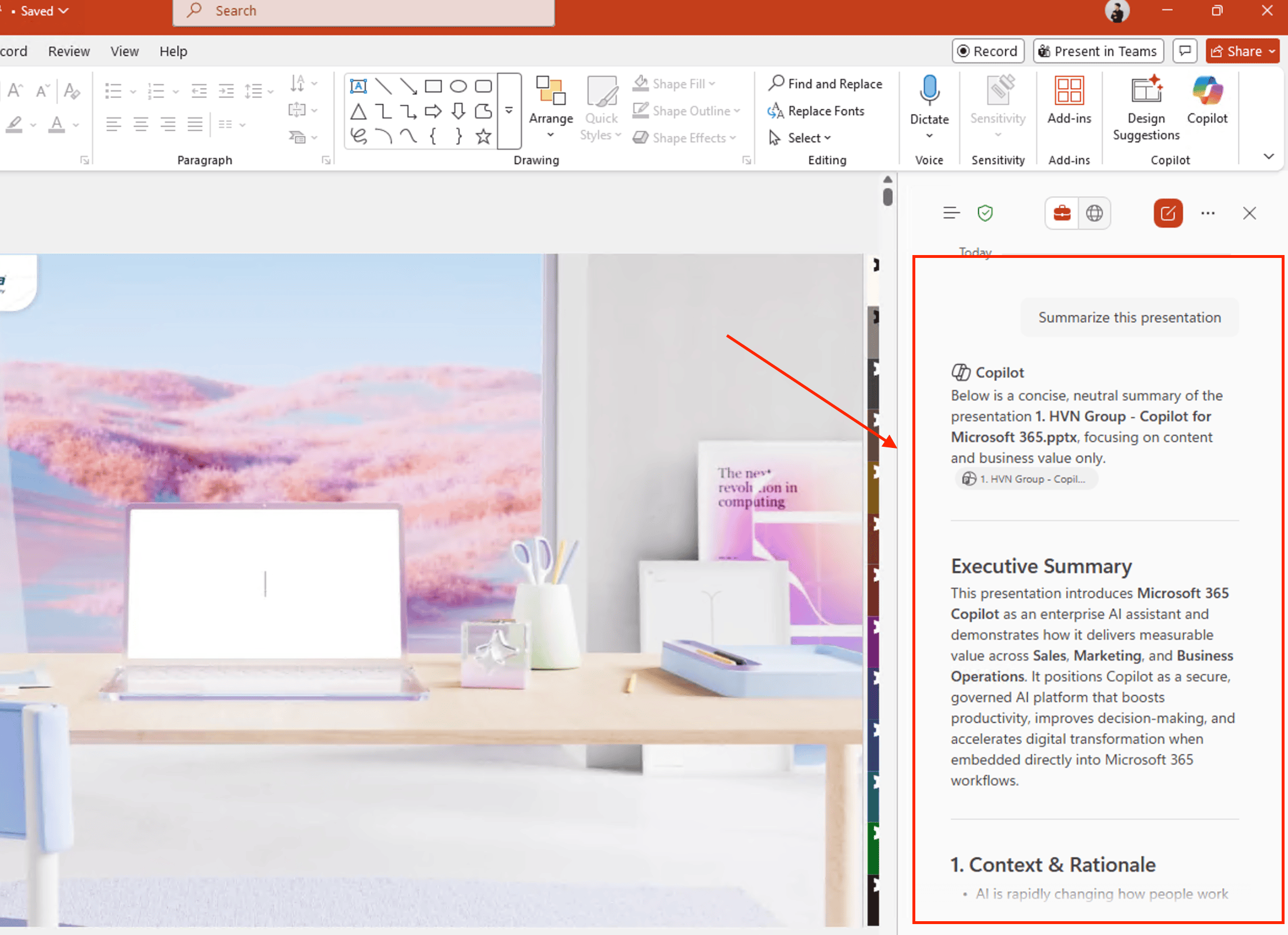Image resolution: width=1288 pixels, height=935 pixels.
Task: Open the Review tab
Action: pyautogui.click(x=69, y=51)
